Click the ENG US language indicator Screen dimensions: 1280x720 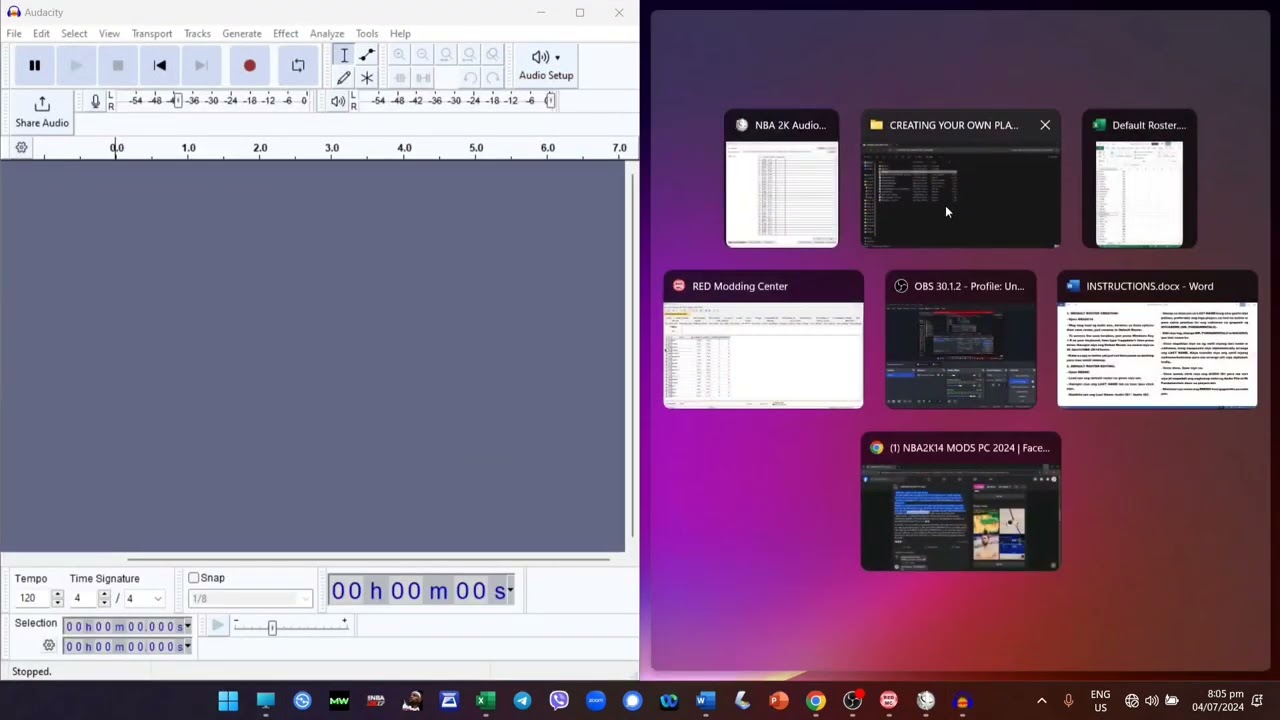pos(1100,701)
